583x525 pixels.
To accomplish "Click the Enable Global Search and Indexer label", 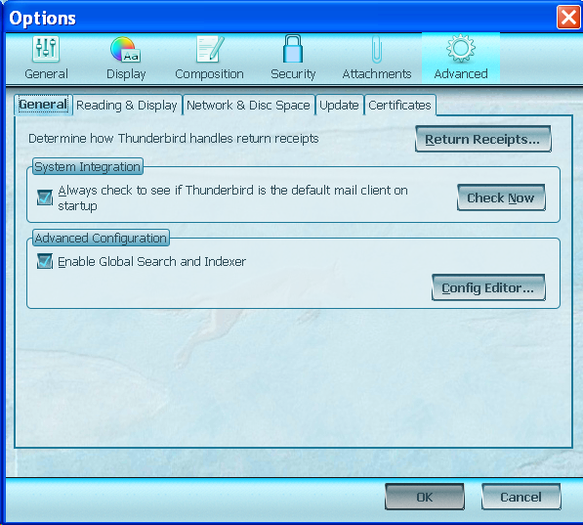I will [152, 262].
